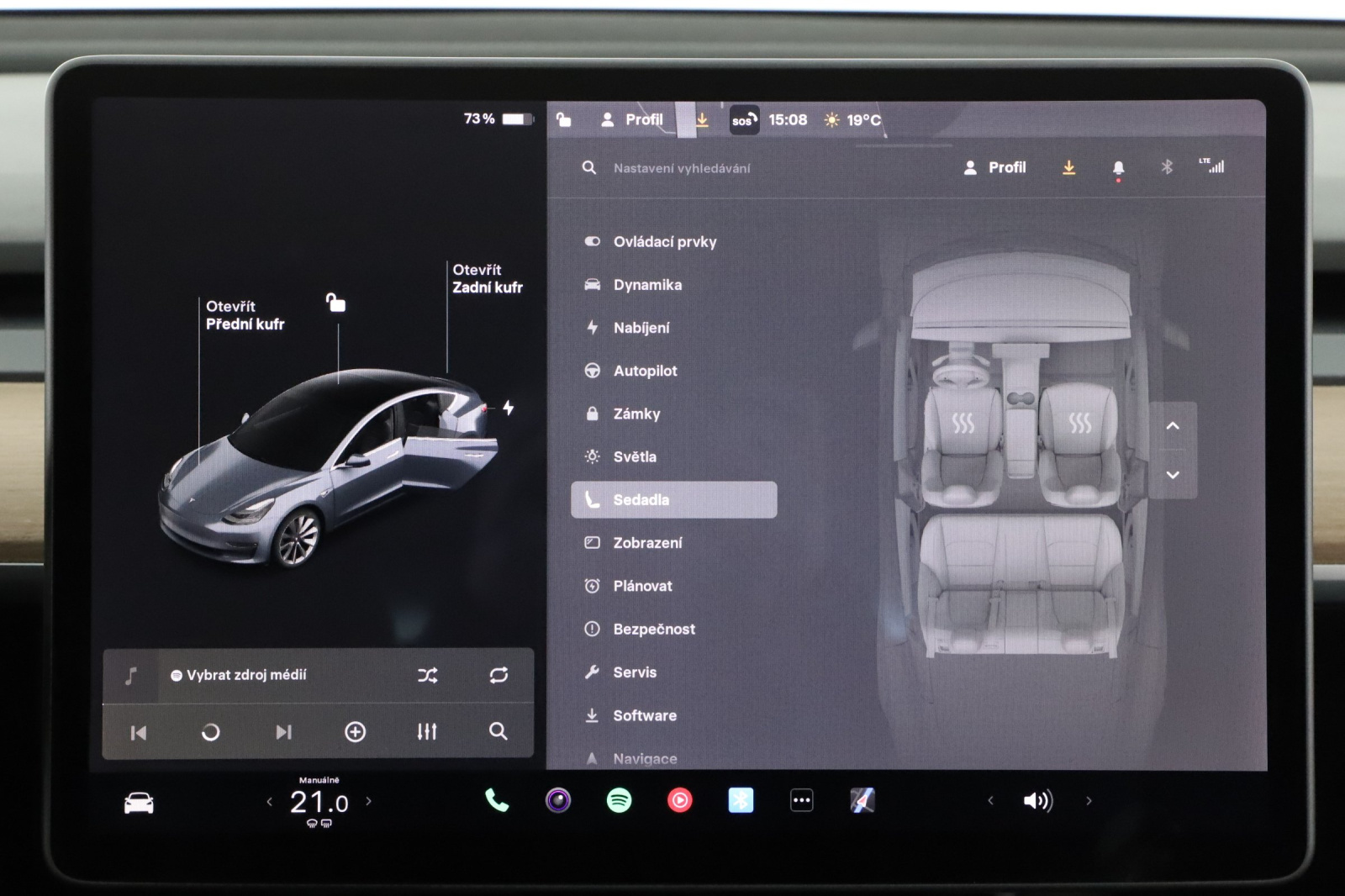Open the audio equalizer settings icon
Viewport: 1345px width, 896px height.
(427, 732)
